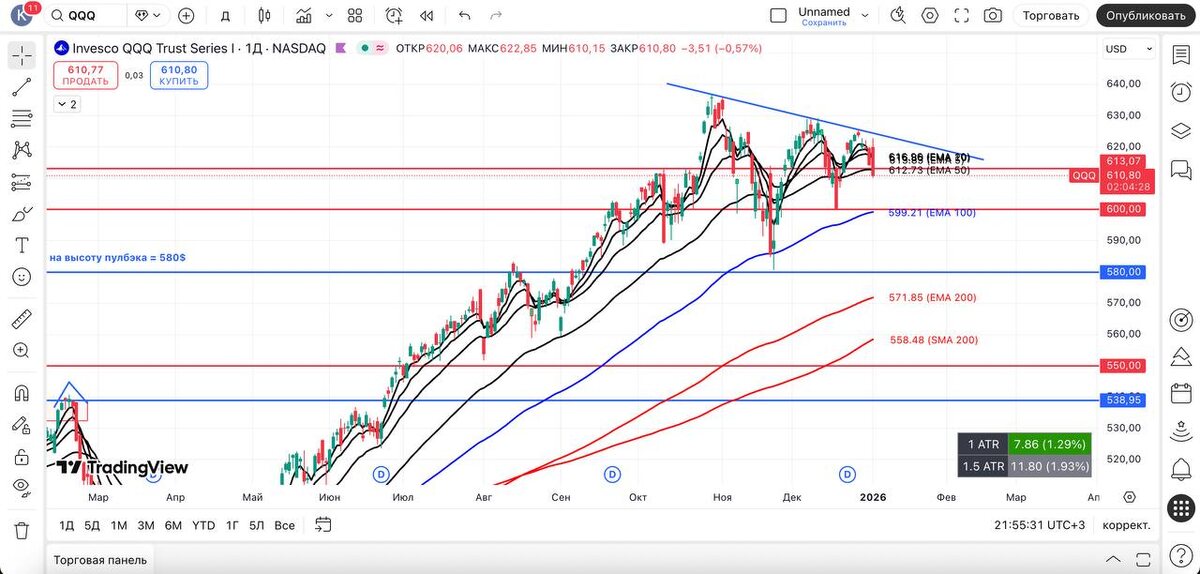Toggle magnet mode for drawings
This screenshot has width=1200, height=574.
(x=22, y=393)
